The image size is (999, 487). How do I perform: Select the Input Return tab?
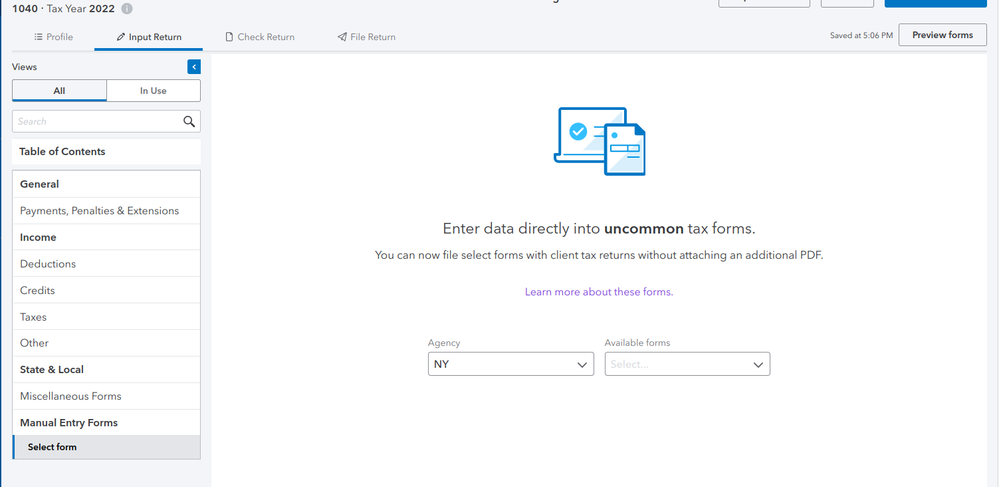tap(148, 37)
